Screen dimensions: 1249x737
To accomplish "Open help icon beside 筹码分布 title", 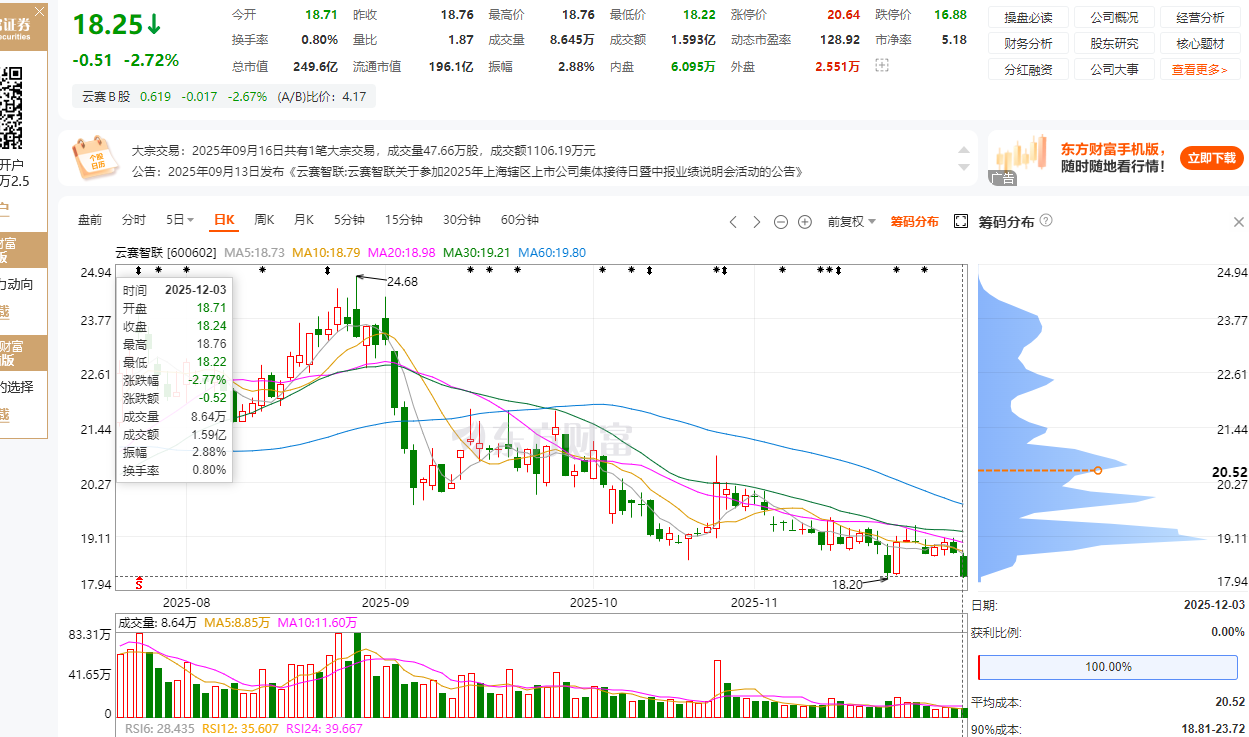I will pos(1046,221).
